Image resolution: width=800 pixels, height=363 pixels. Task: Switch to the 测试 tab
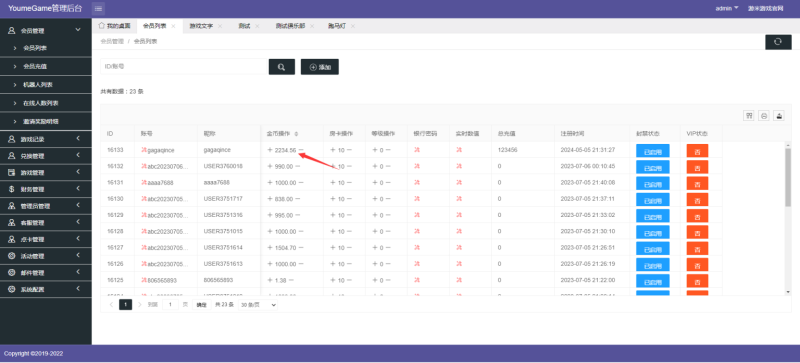click(244, 26)
